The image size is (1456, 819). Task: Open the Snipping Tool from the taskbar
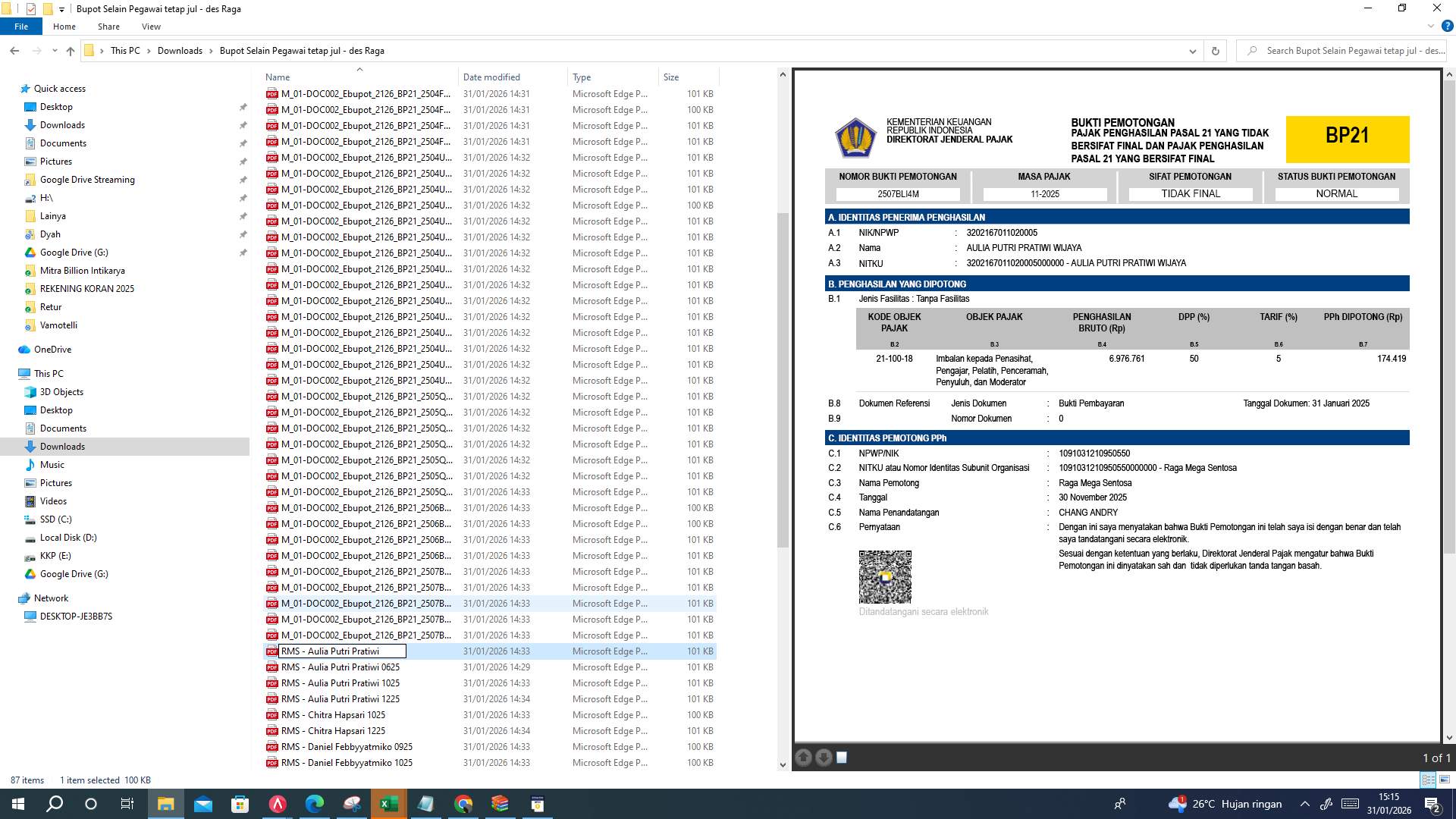tap(351, 804)
